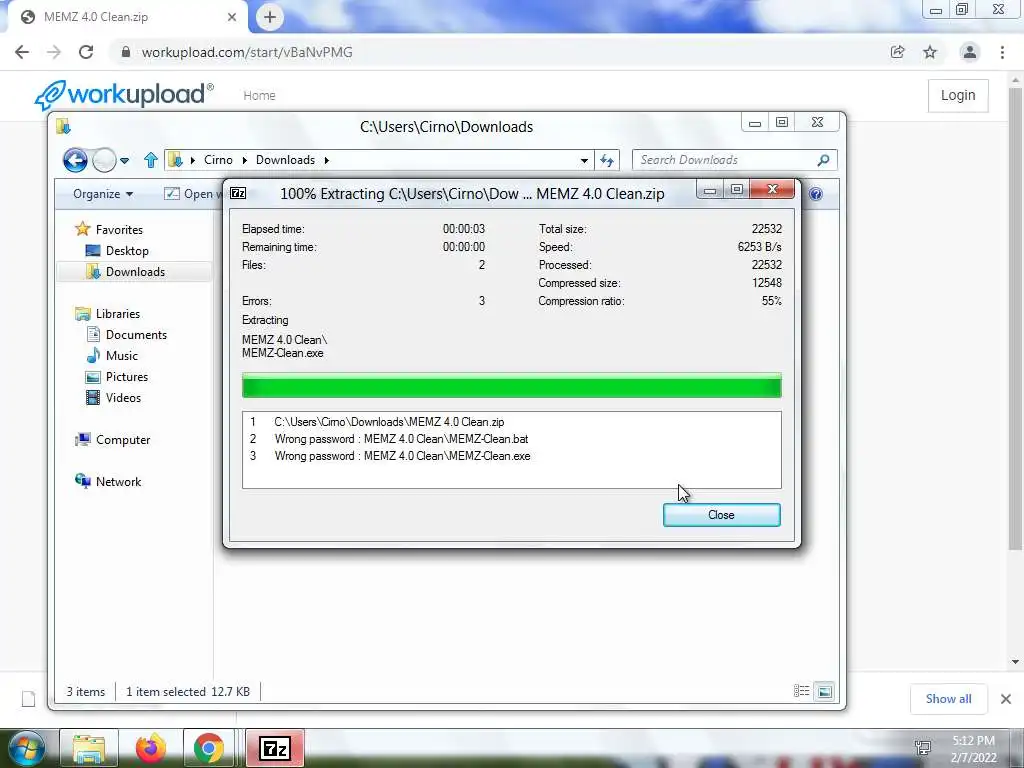1024x768 pixels.
Task: Select Network in the navigation pane
Action: pyautogui.click(x=118, y=482)
